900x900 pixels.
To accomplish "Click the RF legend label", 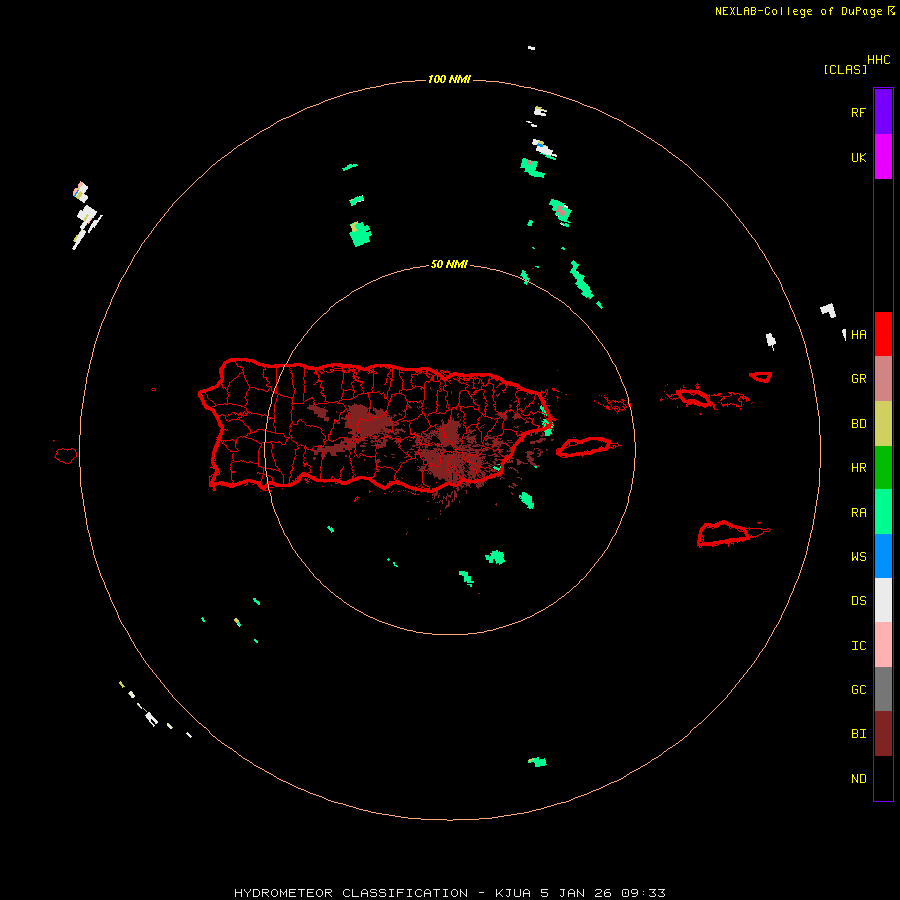I will click(x=858, y=113).
